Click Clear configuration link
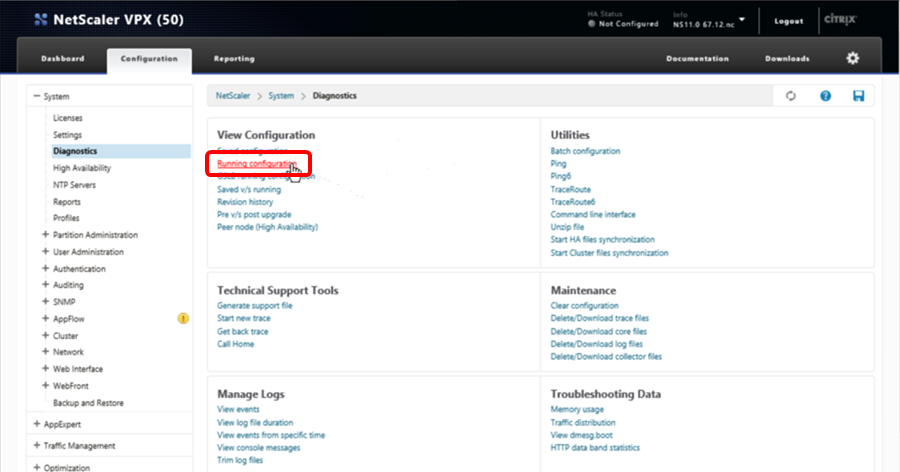900x472 pixels. pyautogui.click(x=584, y=306)
